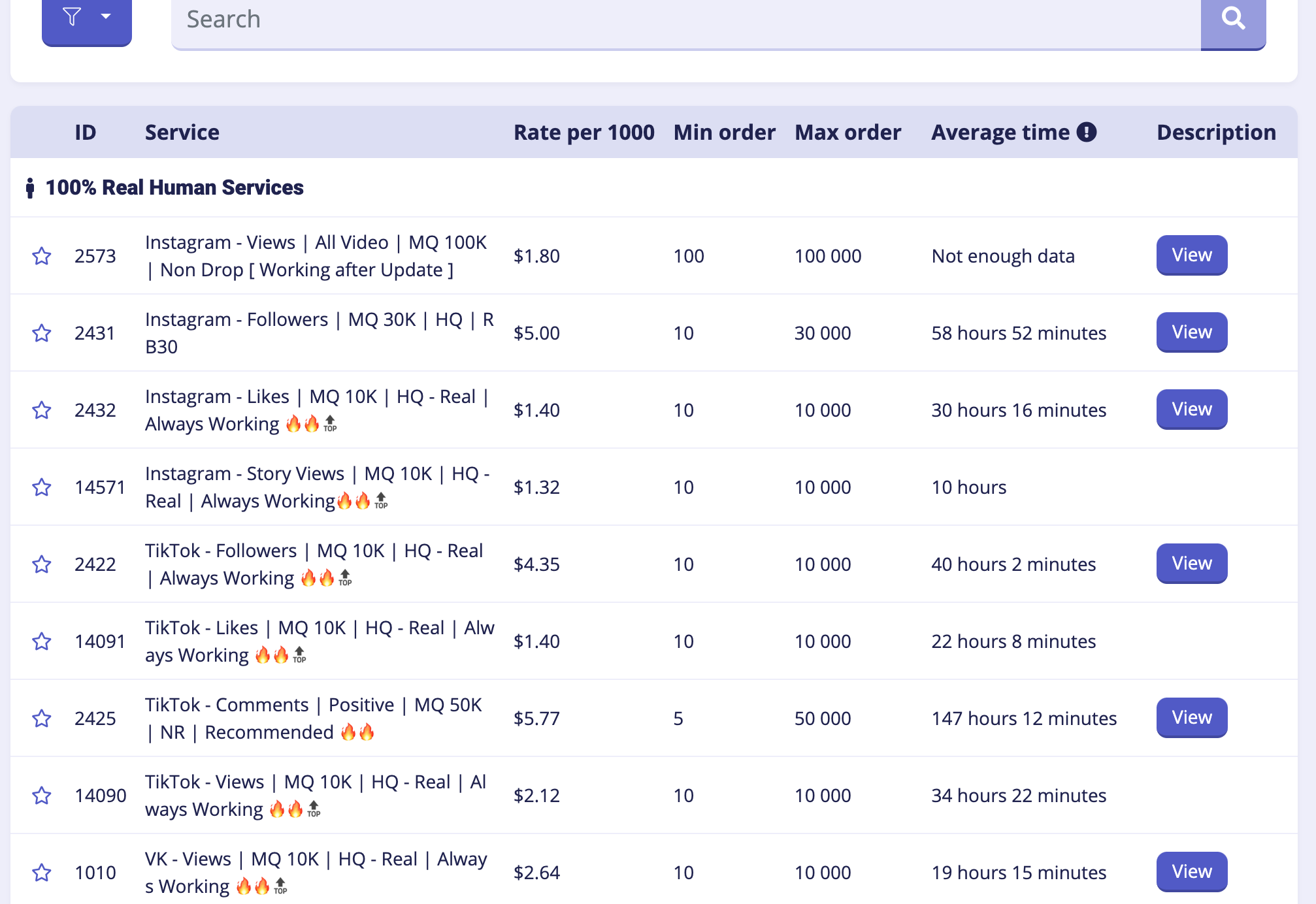Click the Service column header
The height and width of the screenshot is (904, 1316).
[182, 133]
